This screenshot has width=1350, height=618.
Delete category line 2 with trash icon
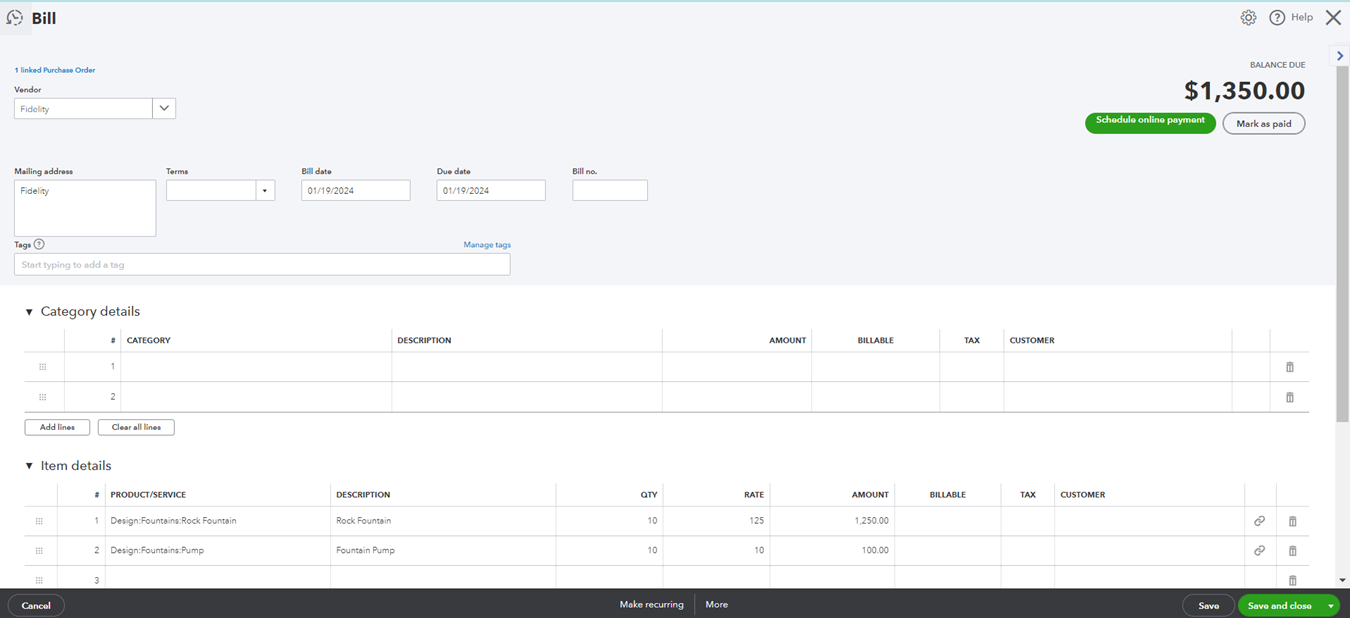(x=1289, y=397)
